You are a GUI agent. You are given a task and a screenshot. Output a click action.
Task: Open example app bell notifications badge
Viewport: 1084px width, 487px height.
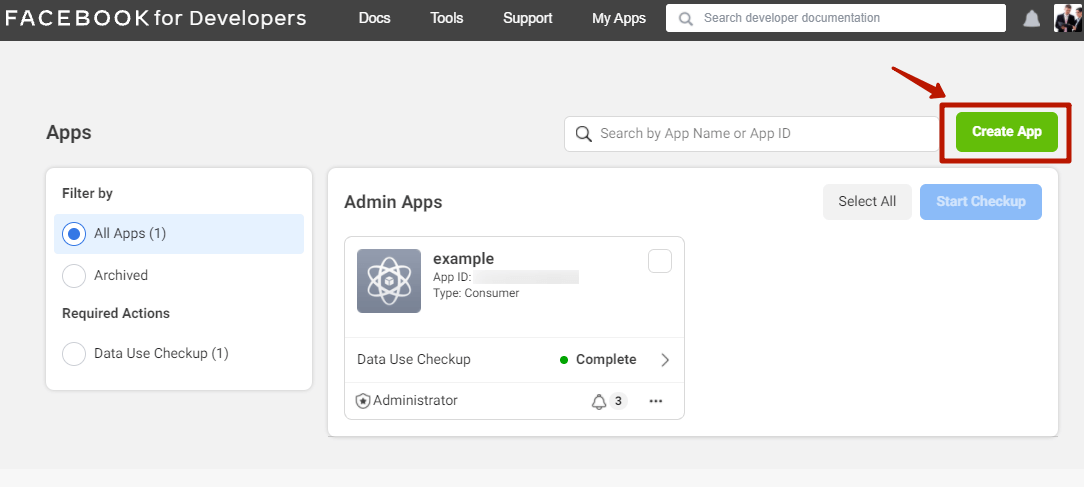tap(609, 401)
